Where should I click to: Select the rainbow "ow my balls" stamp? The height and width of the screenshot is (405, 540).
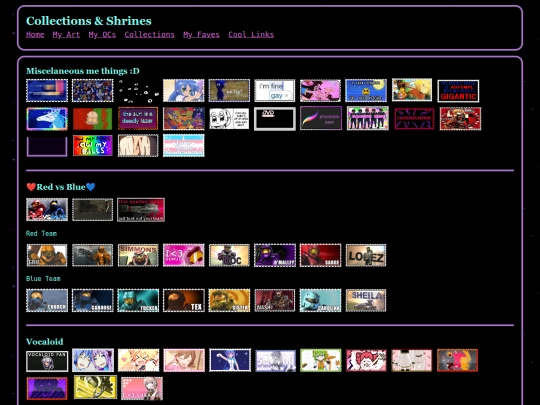[x=93, y=145]
